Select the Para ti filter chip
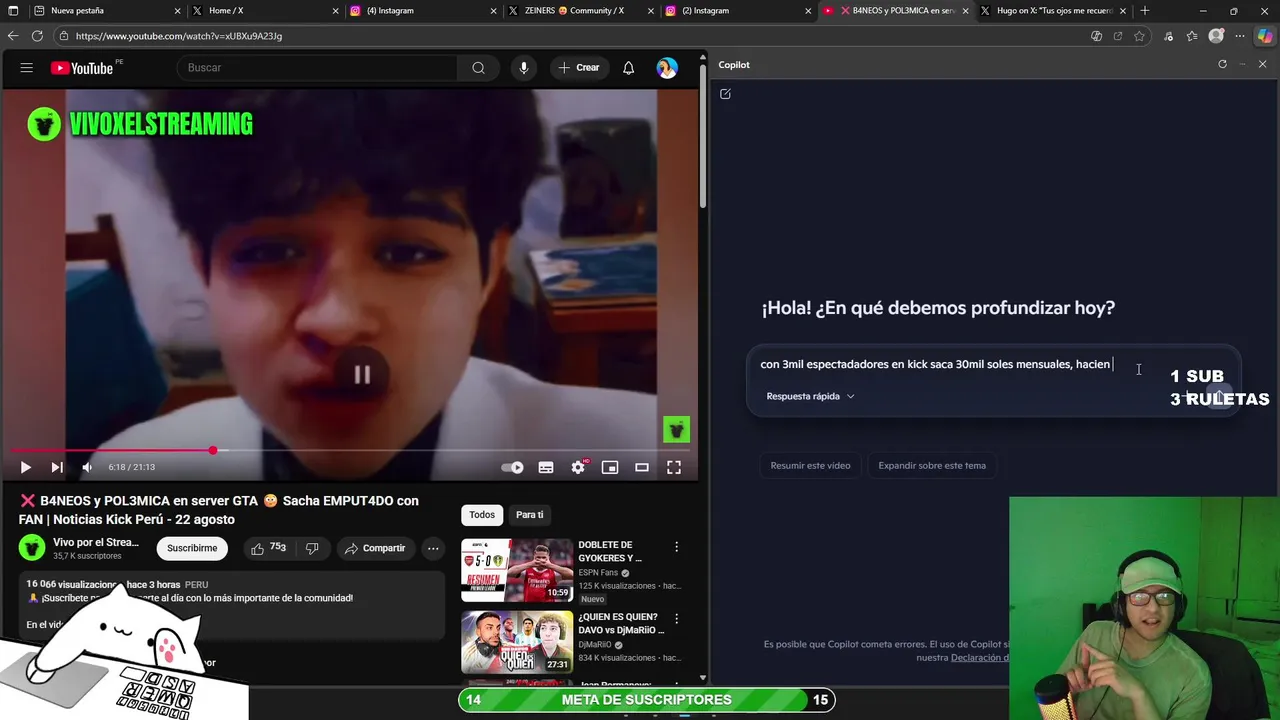This screenshot has width=1280, height=720. (x=530, y=515)
